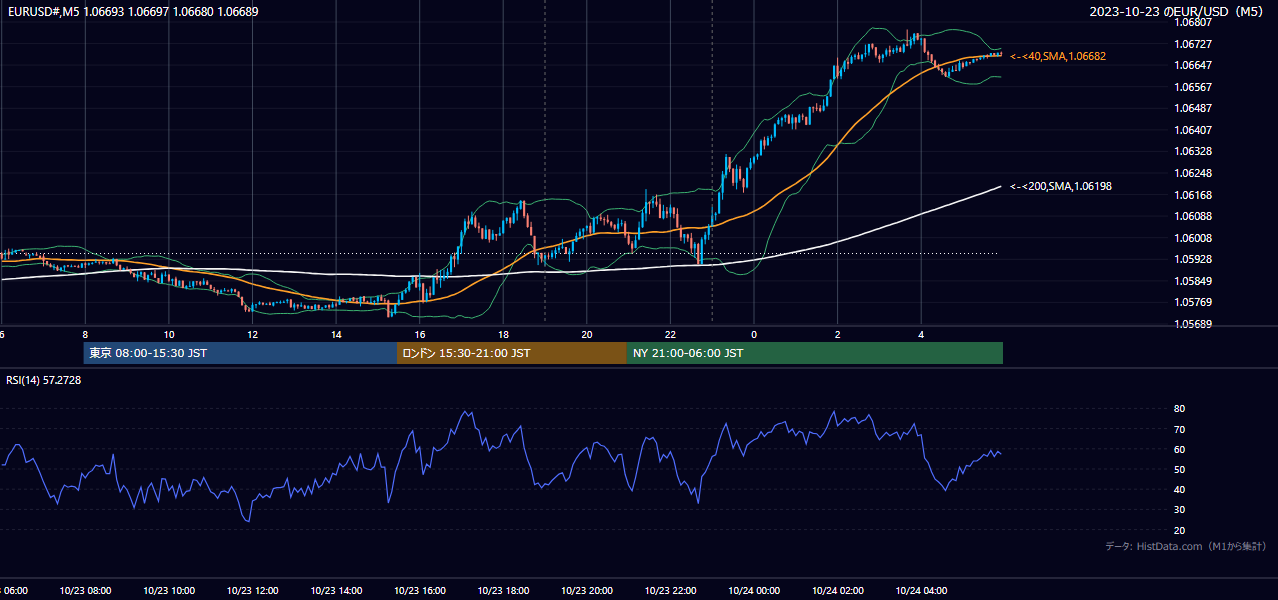
Task: Click the Tokyo 08:00-15:30 JST session bar
Action: coord(240,353)
